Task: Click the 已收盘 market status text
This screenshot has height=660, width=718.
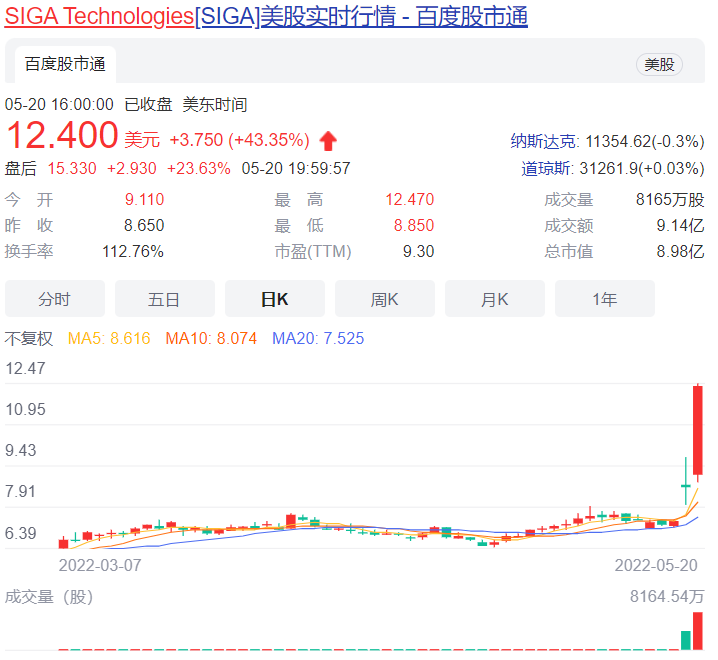Action: tap(148, 104)
